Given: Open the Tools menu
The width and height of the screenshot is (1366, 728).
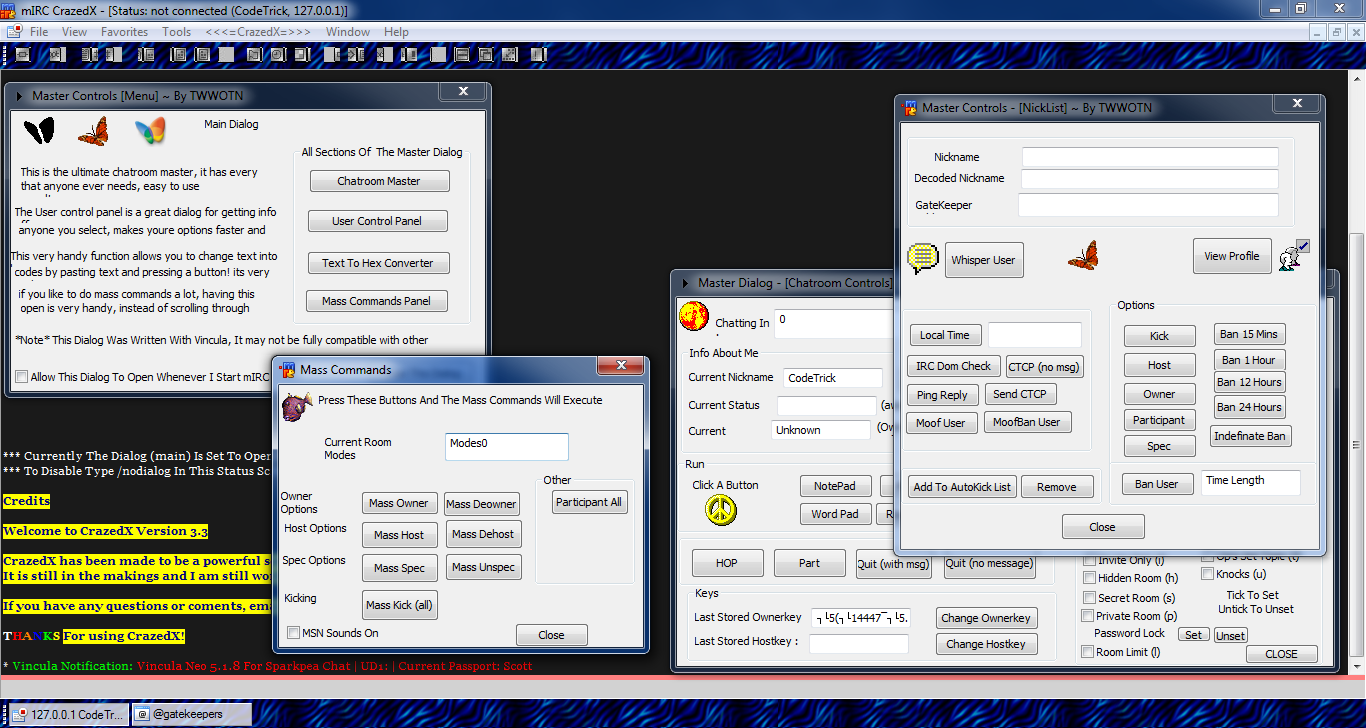Looking at the screenshot, I should pyautogui.click(x=177, y=32).
